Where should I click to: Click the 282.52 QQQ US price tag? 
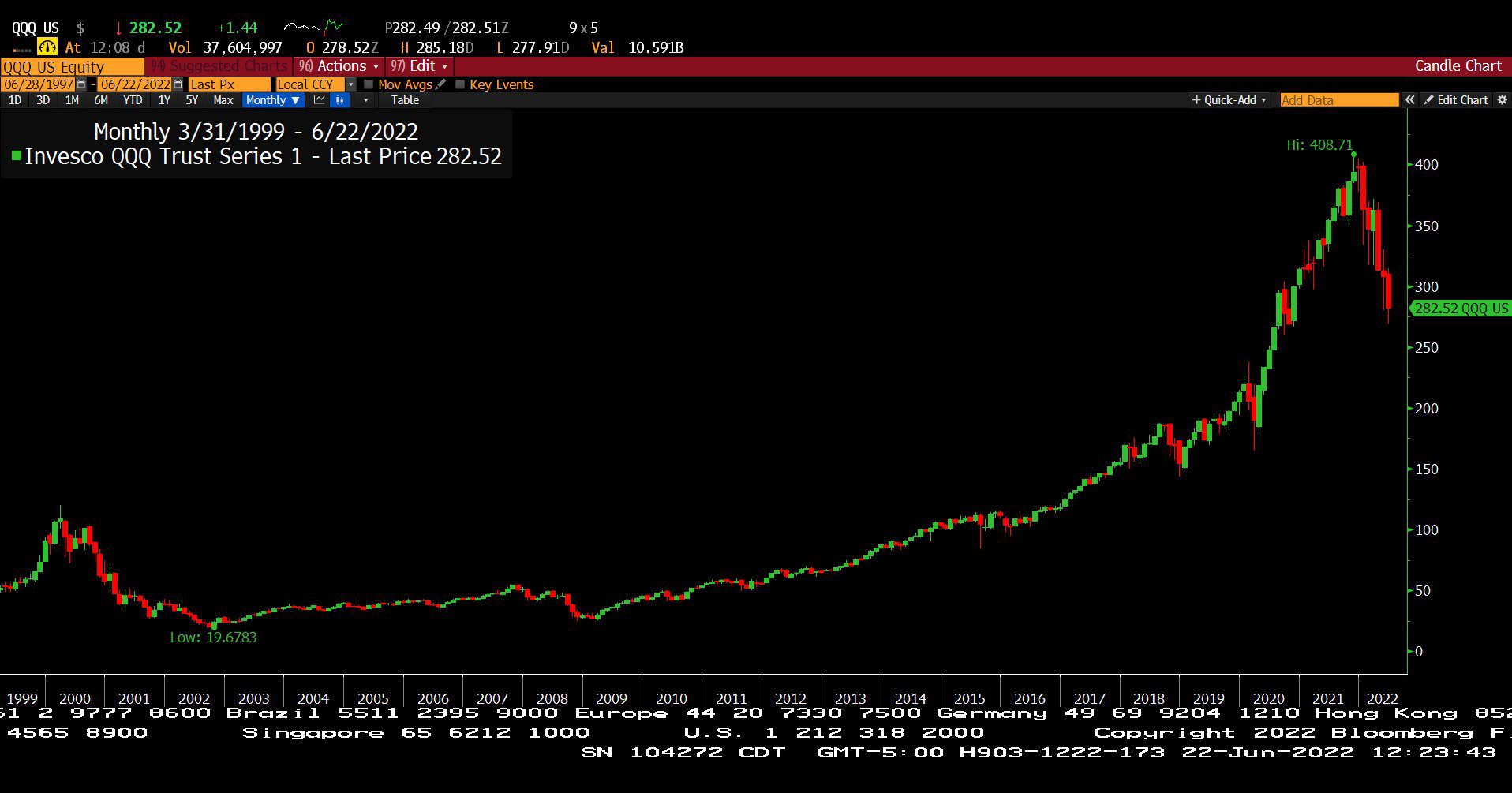tap(1461, 309)
